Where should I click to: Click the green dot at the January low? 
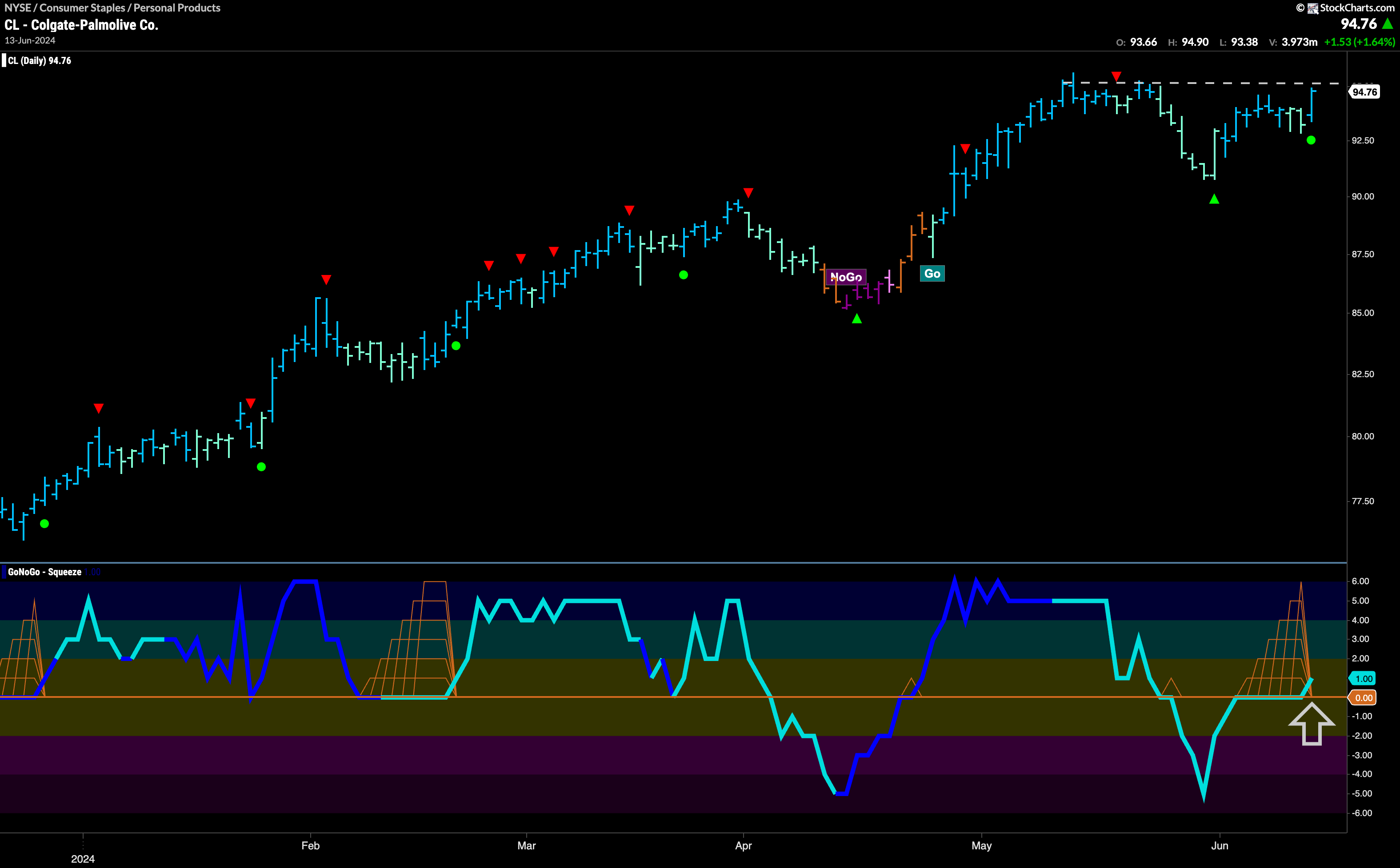[44, 524]
